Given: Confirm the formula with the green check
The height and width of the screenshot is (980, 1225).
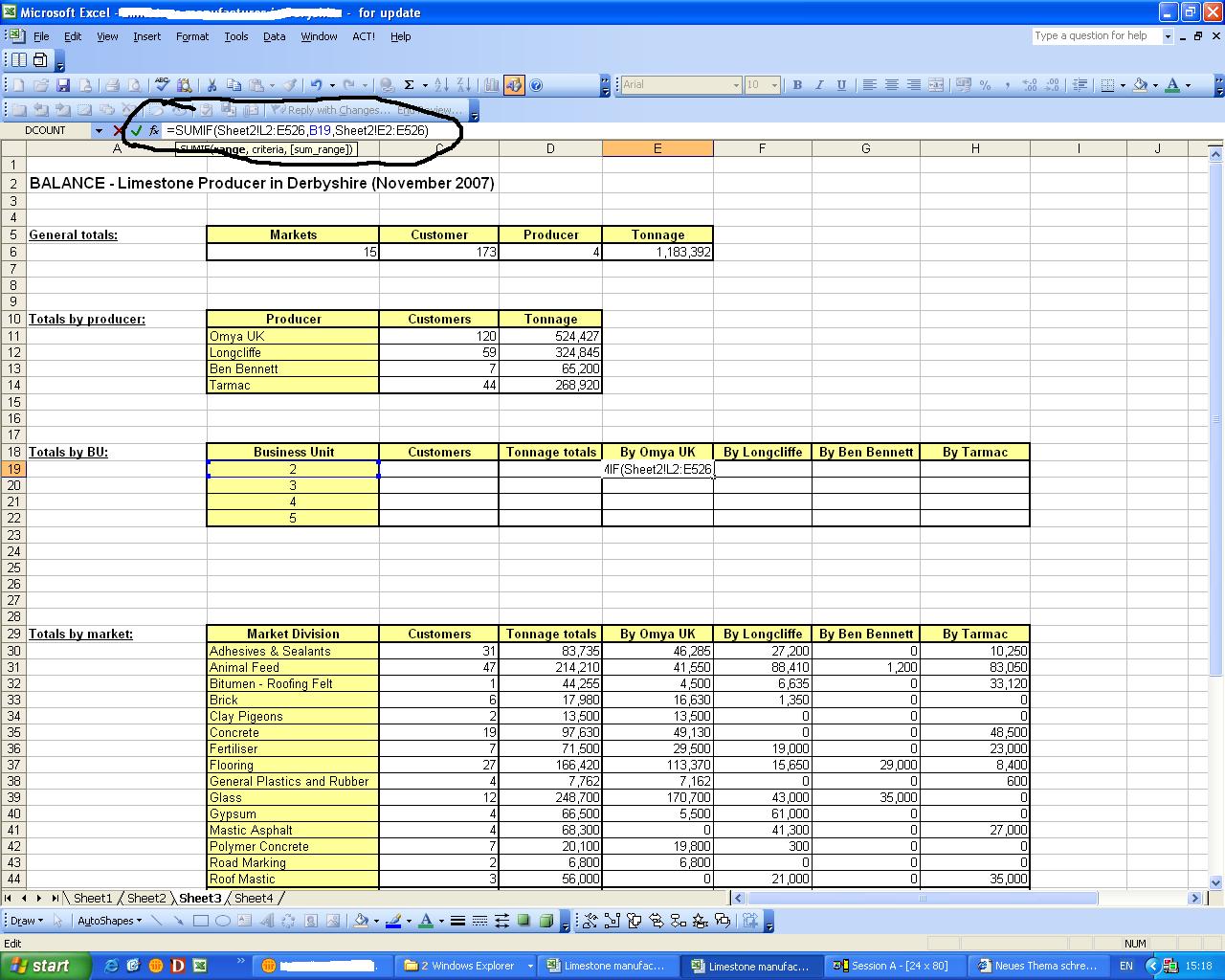Looking at the screenshot, I should click(136, 130).
